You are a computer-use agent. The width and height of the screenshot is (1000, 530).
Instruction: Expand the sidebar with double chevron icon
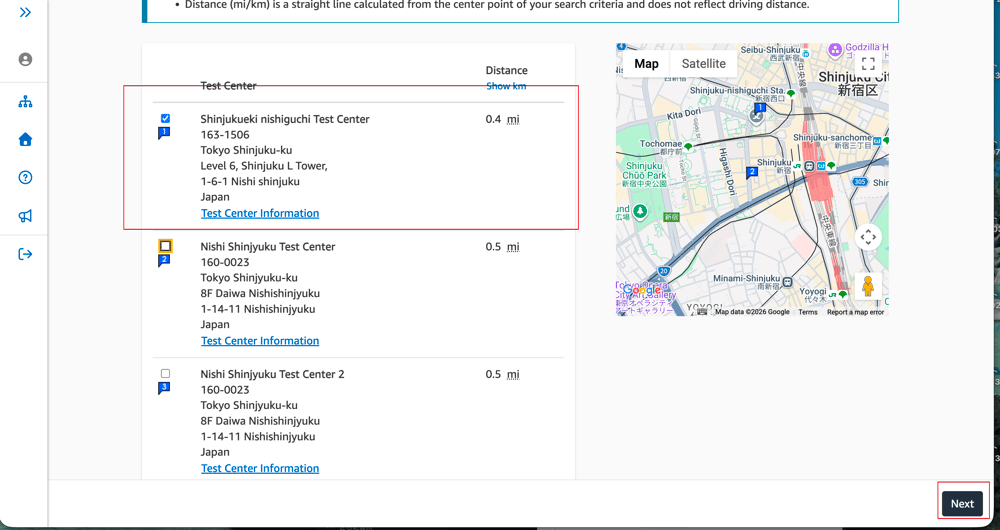click(26, 12)
